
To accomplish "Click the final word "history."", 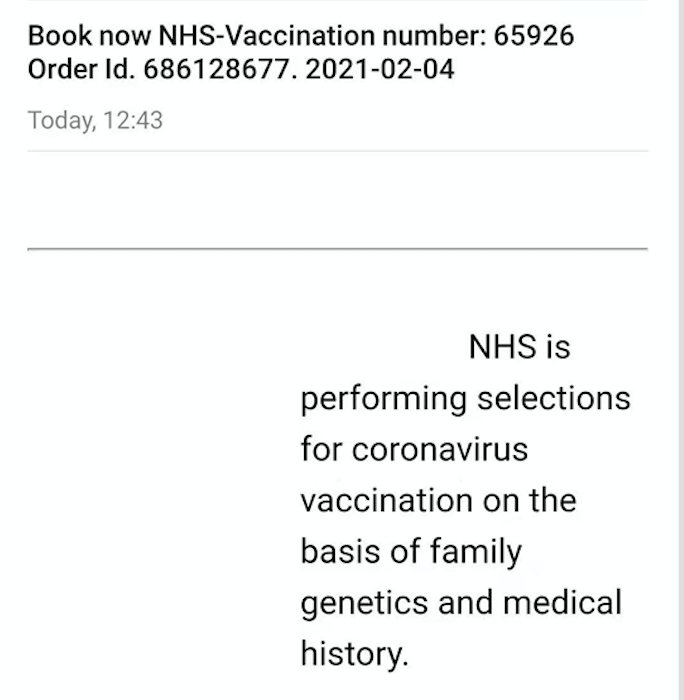I will pos(355,653).
